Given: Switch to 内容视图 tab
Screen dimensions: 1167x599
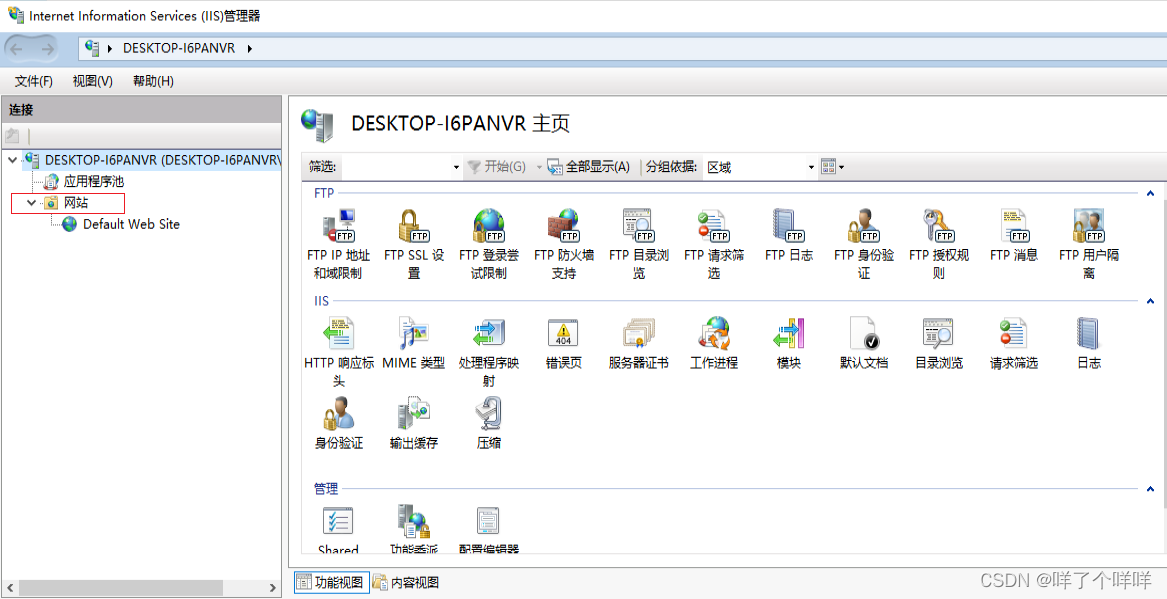Looking at the screenshot, I should 406,583.
